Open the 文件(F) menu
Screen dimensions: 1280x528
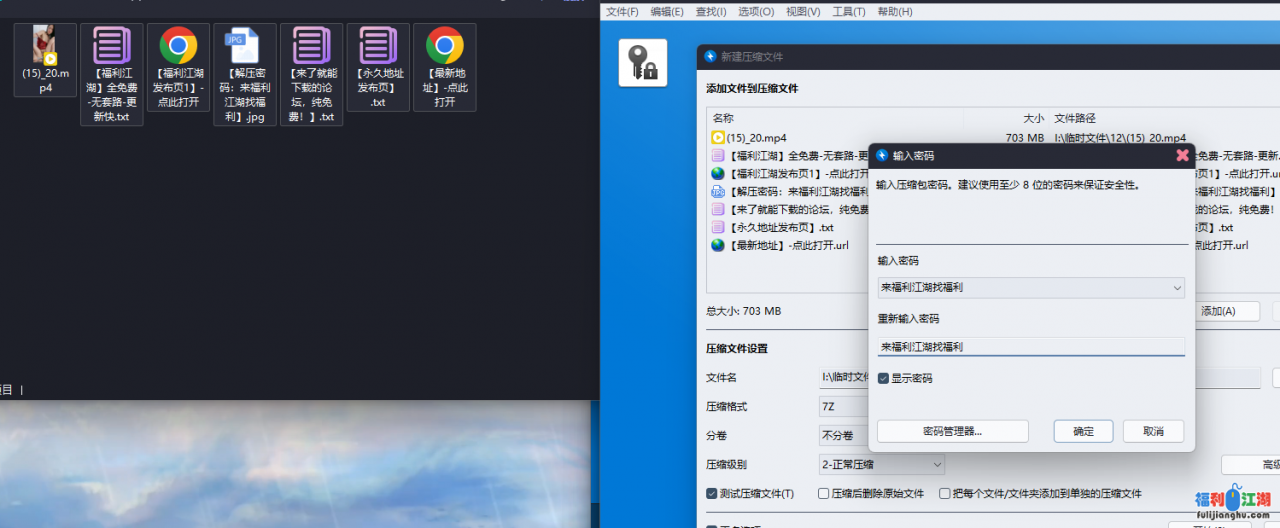[622, 12]
